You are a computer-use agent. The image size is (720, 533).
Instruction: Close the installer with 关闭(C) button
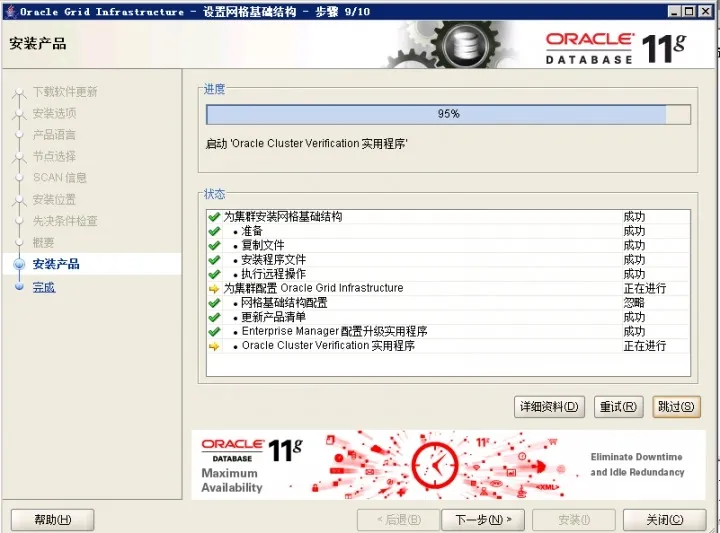click(664, 520)
